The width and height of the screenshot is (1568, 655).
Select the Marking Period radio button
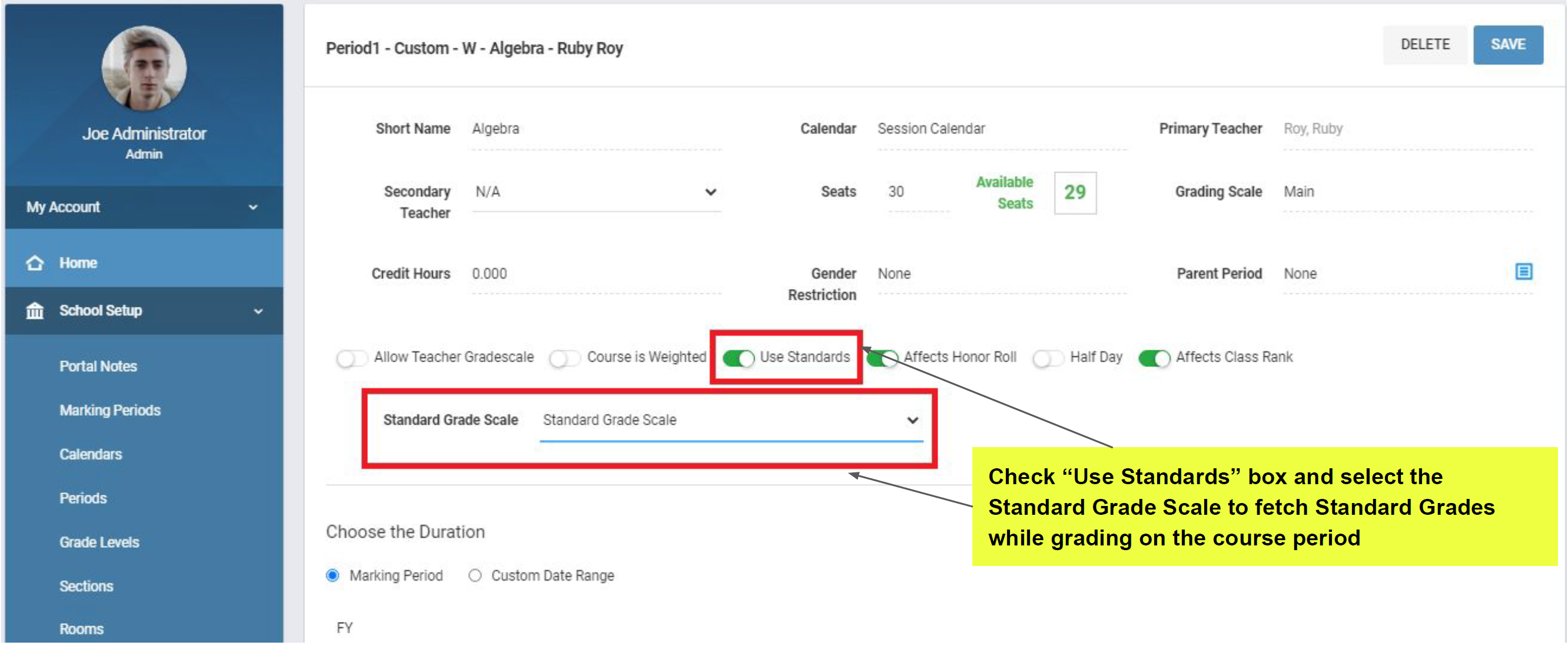(333, 576)
